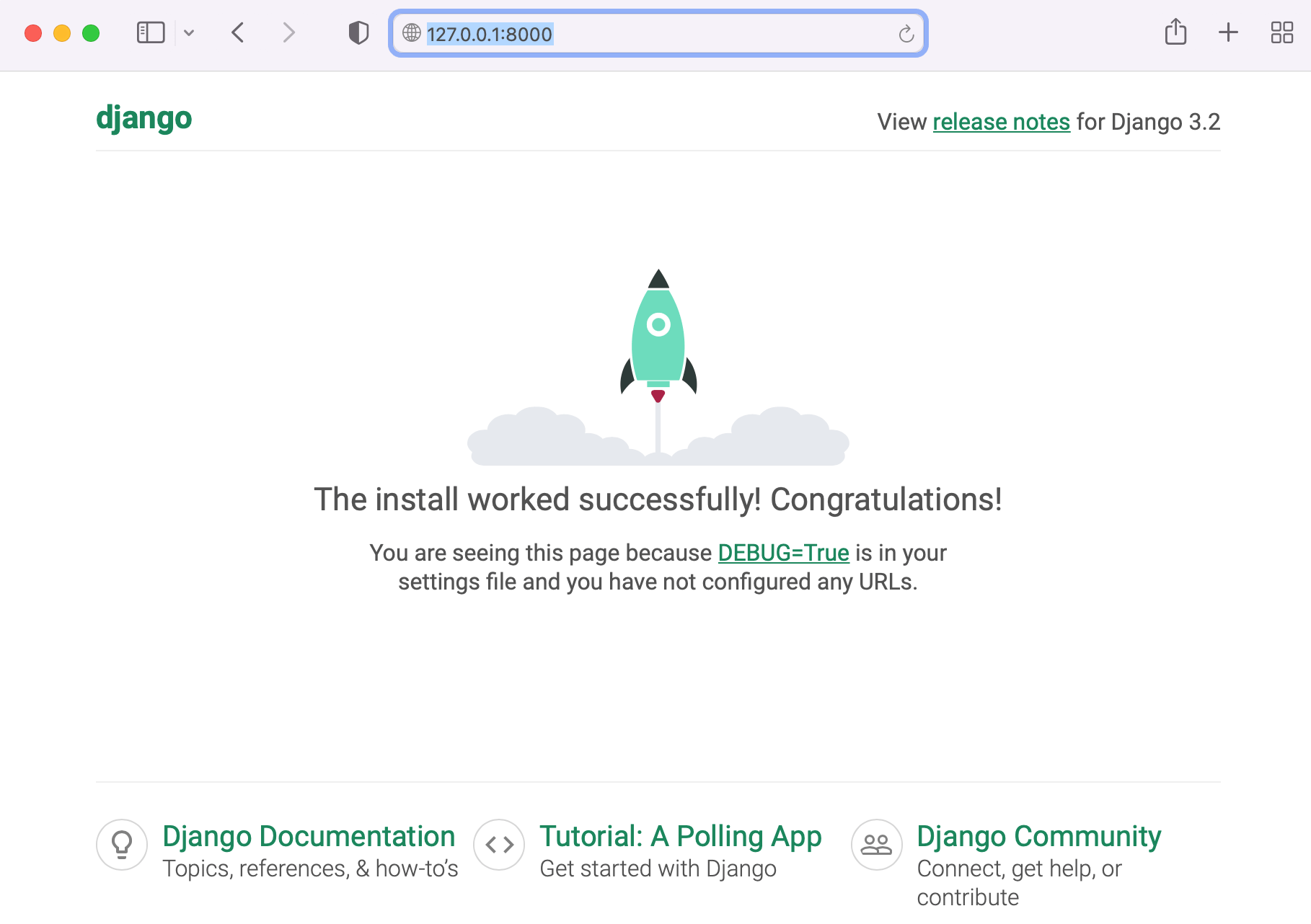Viewport: 1311px width, 924px height.
Task: Click the people community icon
Action: tap(877, 845)
